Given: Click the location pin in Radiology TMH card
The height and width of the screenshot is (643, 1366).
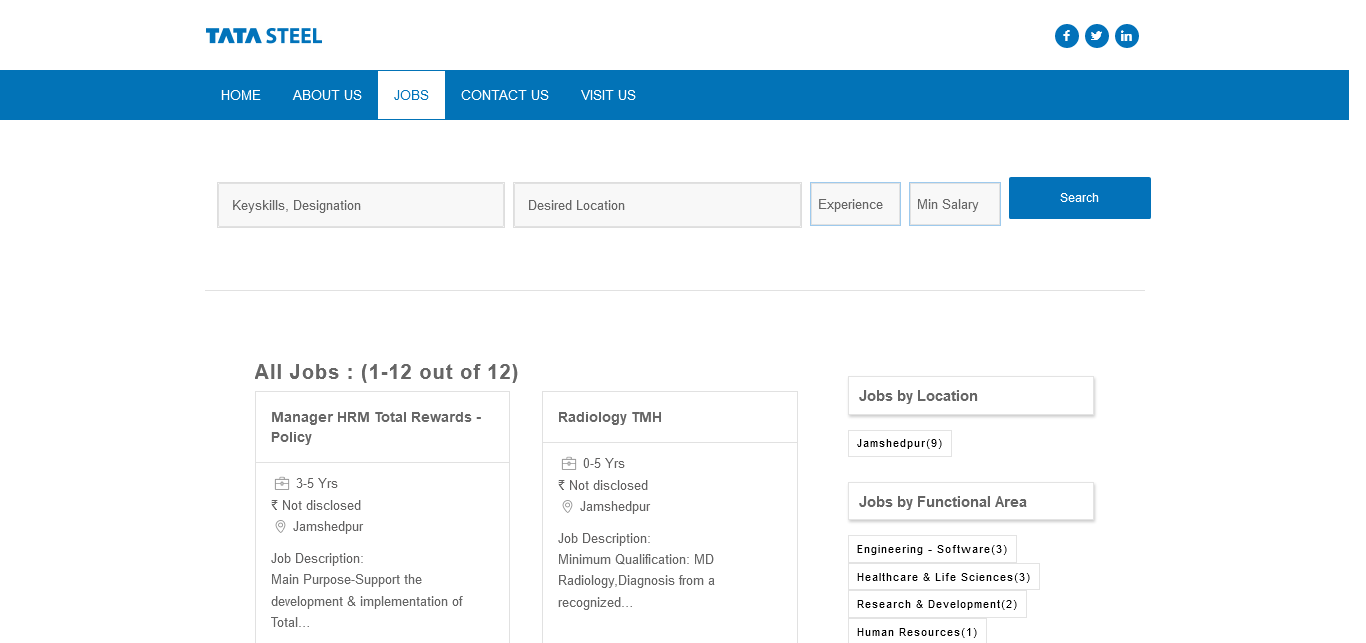Looking at the screenshot, I should (567, 507).
